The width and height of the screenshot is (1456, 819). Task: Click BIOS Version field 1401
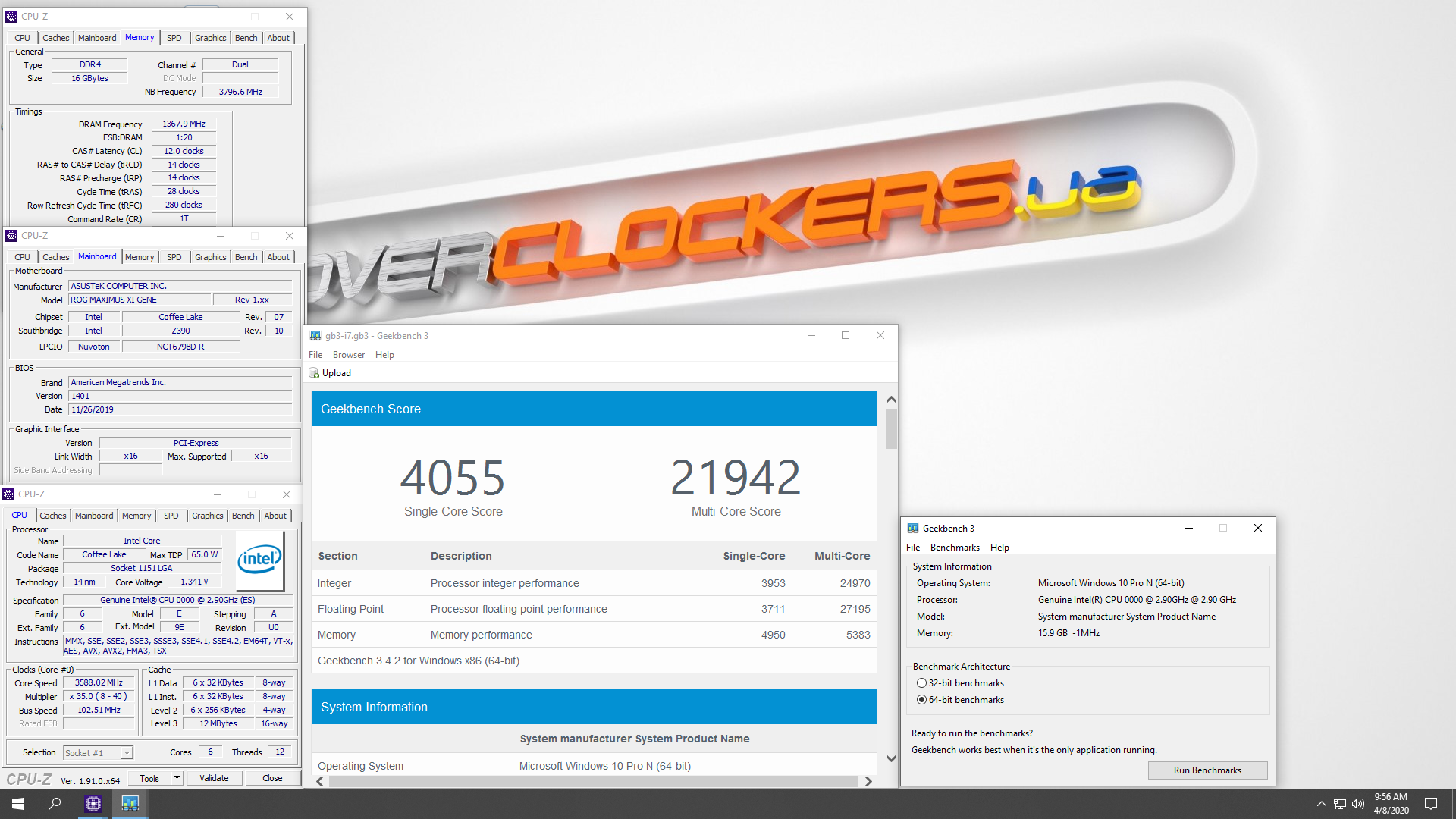[180, 396]
